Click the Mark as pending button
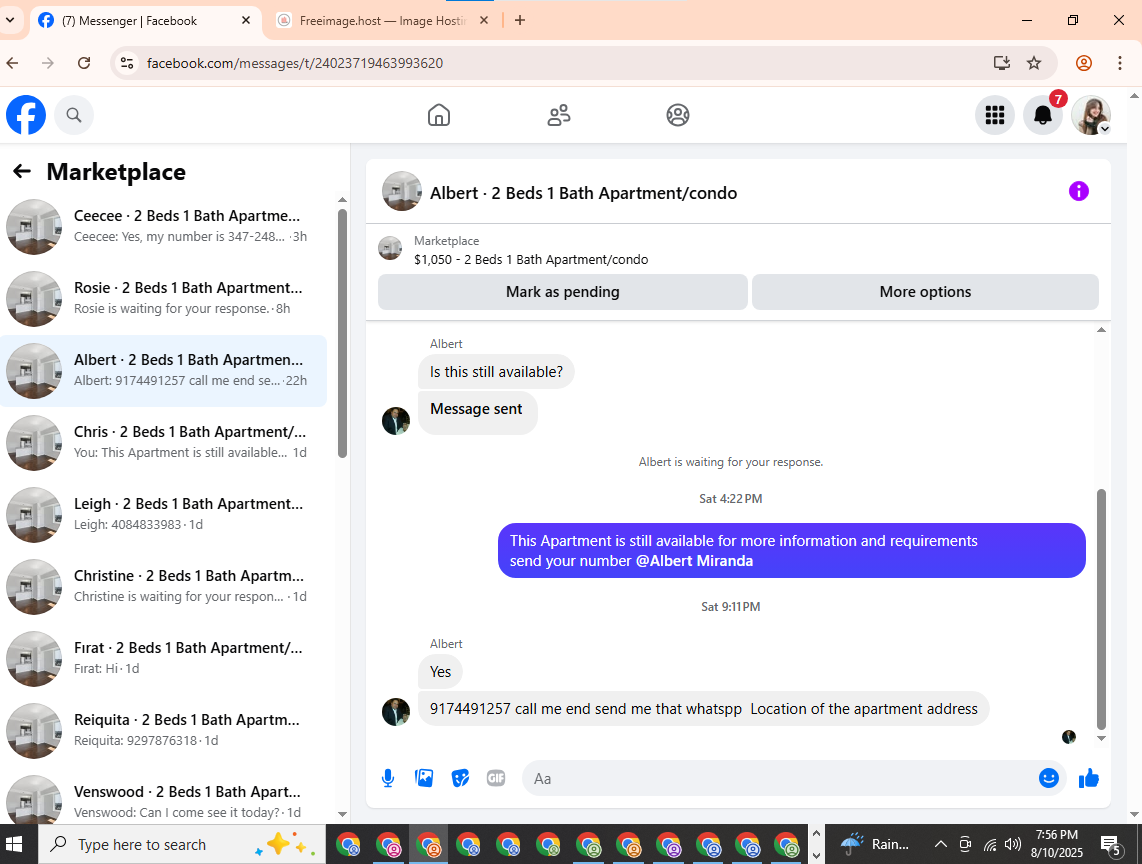 [x=563, y=292]
